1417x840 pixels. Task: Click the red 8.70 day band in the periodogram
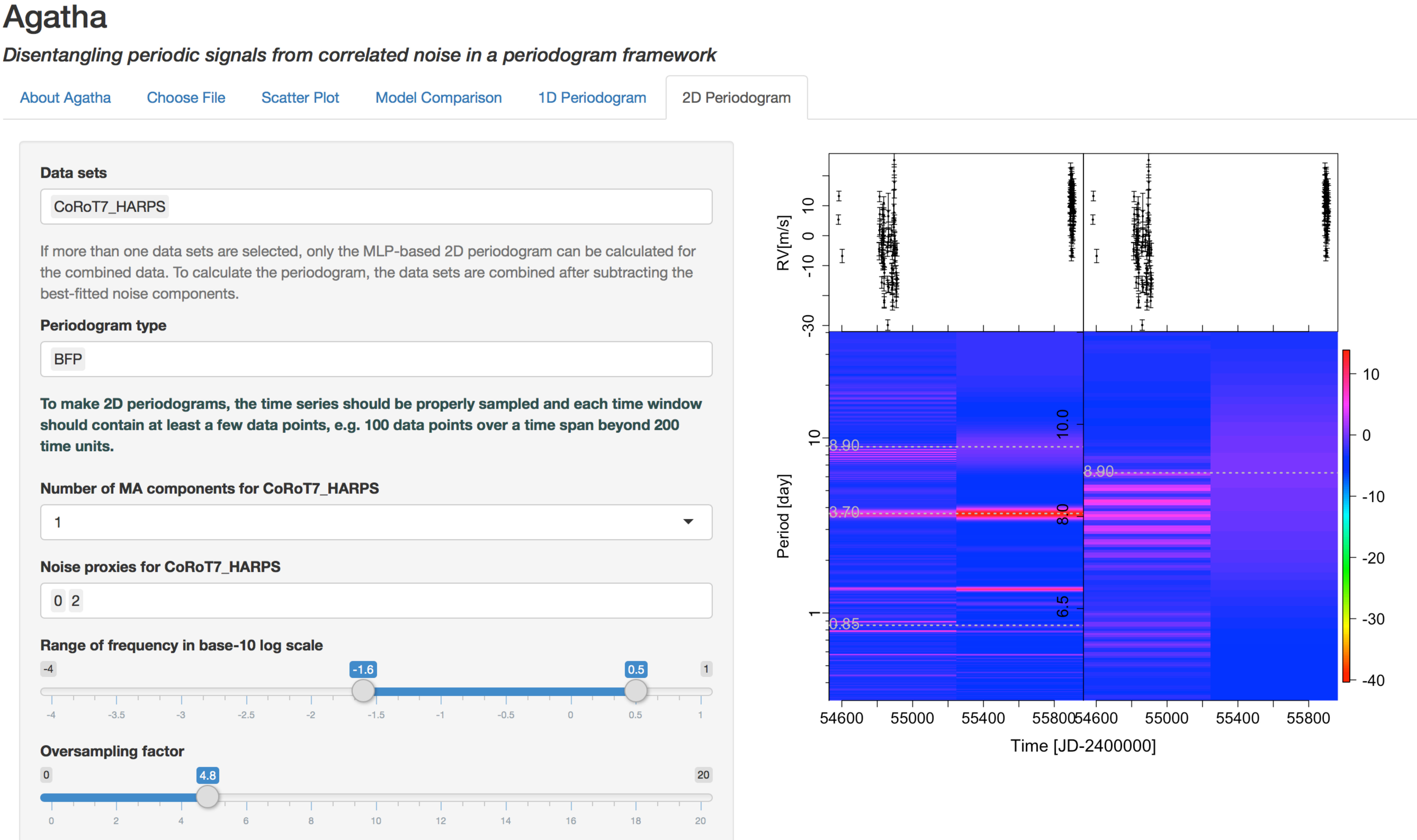pyautogui.click(x=1019, y=513)
